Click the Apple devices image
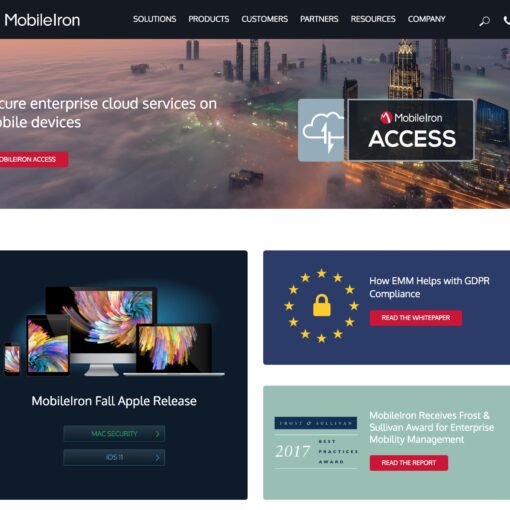510x510 pixels. pyautogui.click(x=113, y=331)
